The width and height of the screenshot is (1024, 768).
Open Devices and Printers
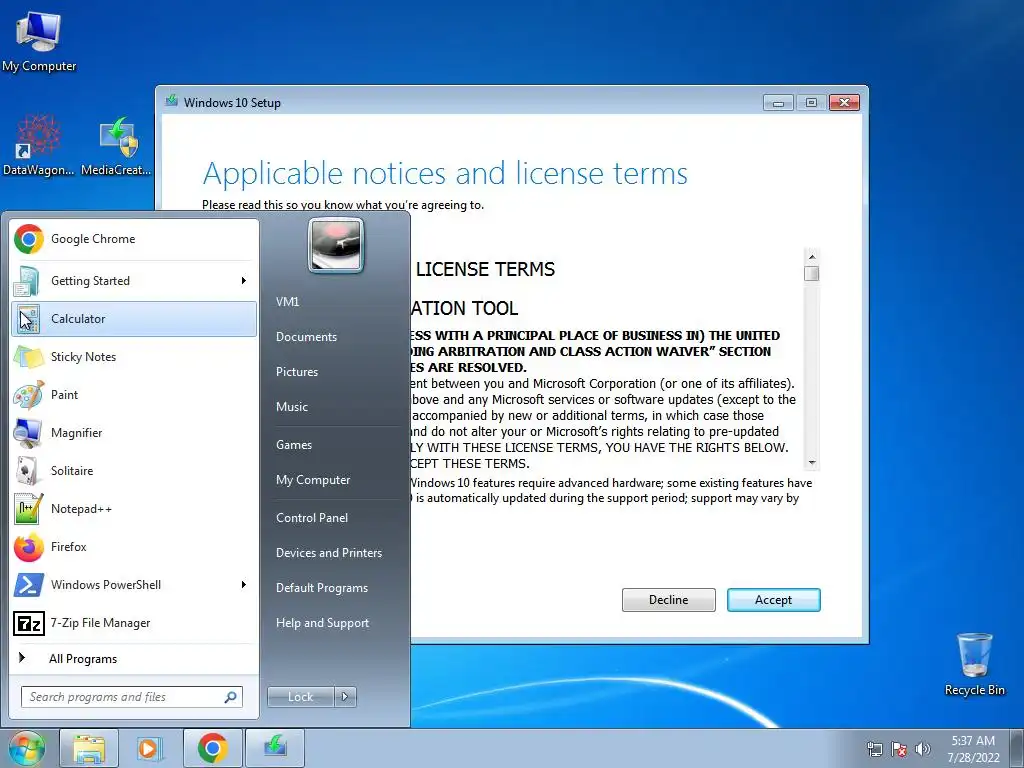(328, 553)
